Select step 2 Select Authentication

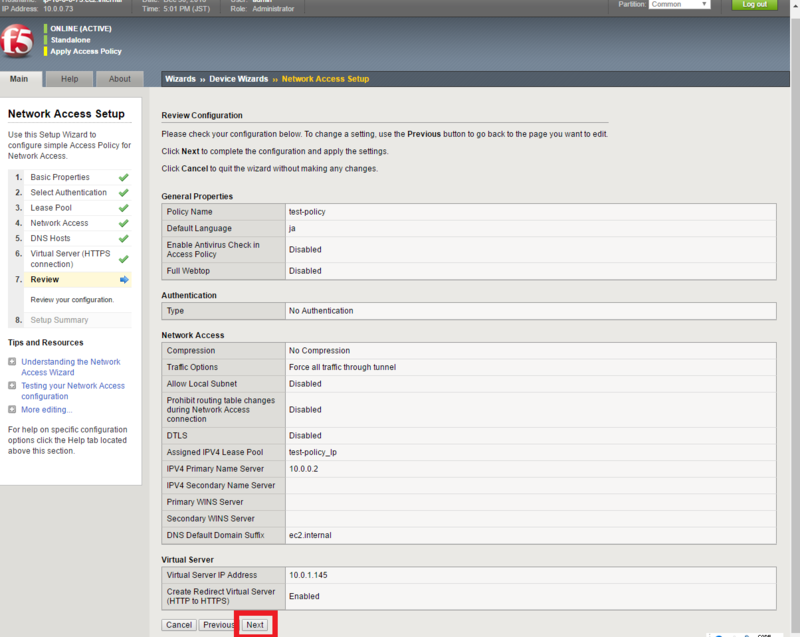[x=68, y=192]
